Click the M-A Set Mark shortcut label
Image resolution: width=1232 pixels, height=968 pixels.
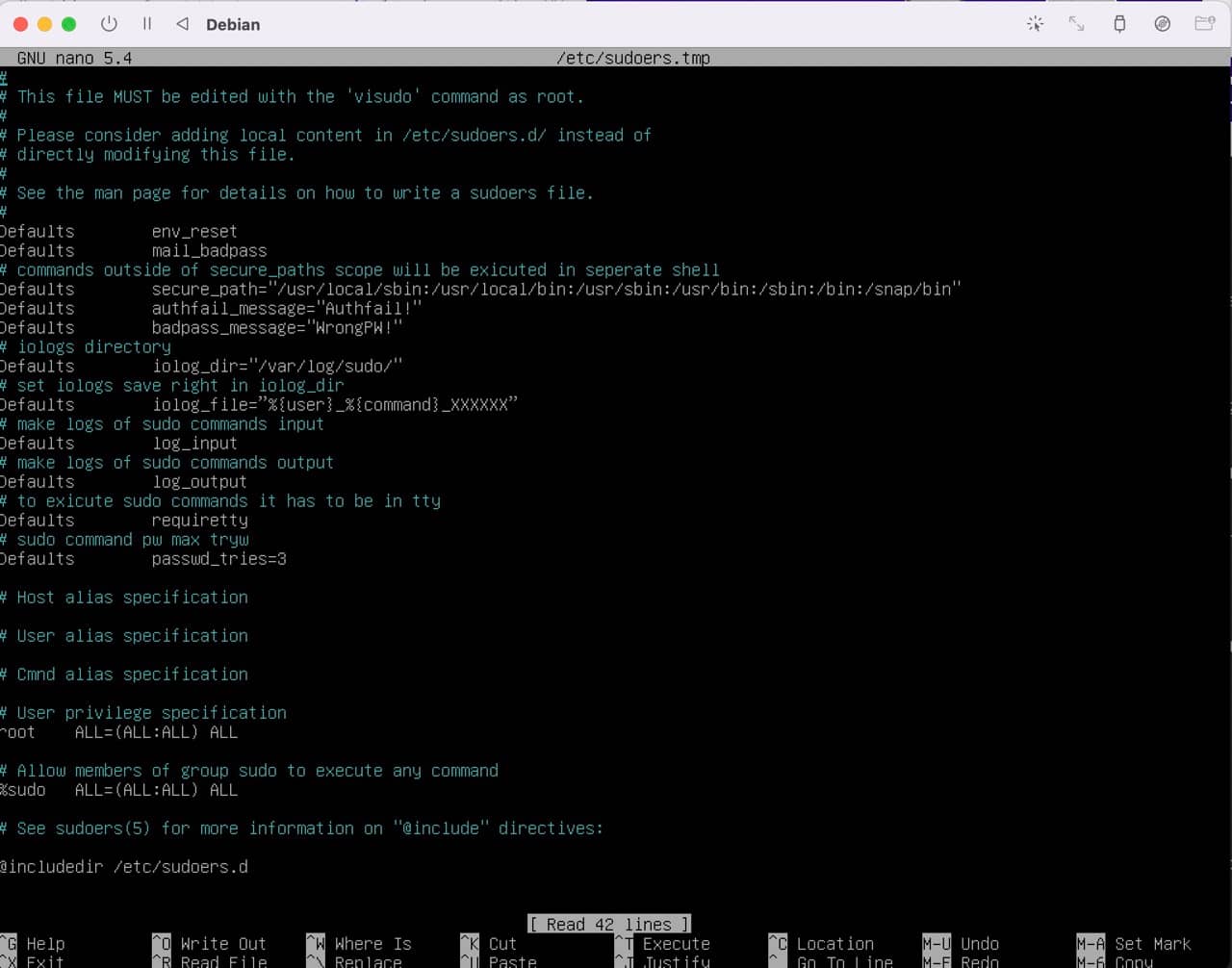click(x=1134, y=944)
